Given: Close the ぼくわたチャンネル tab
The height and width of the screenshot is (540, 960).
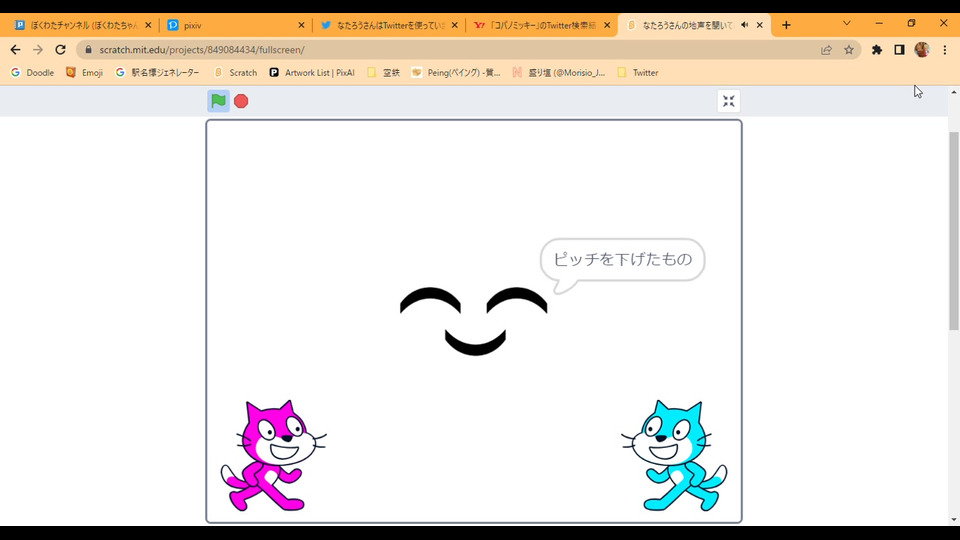Looking at the screenshot, I should pos(148,25).
